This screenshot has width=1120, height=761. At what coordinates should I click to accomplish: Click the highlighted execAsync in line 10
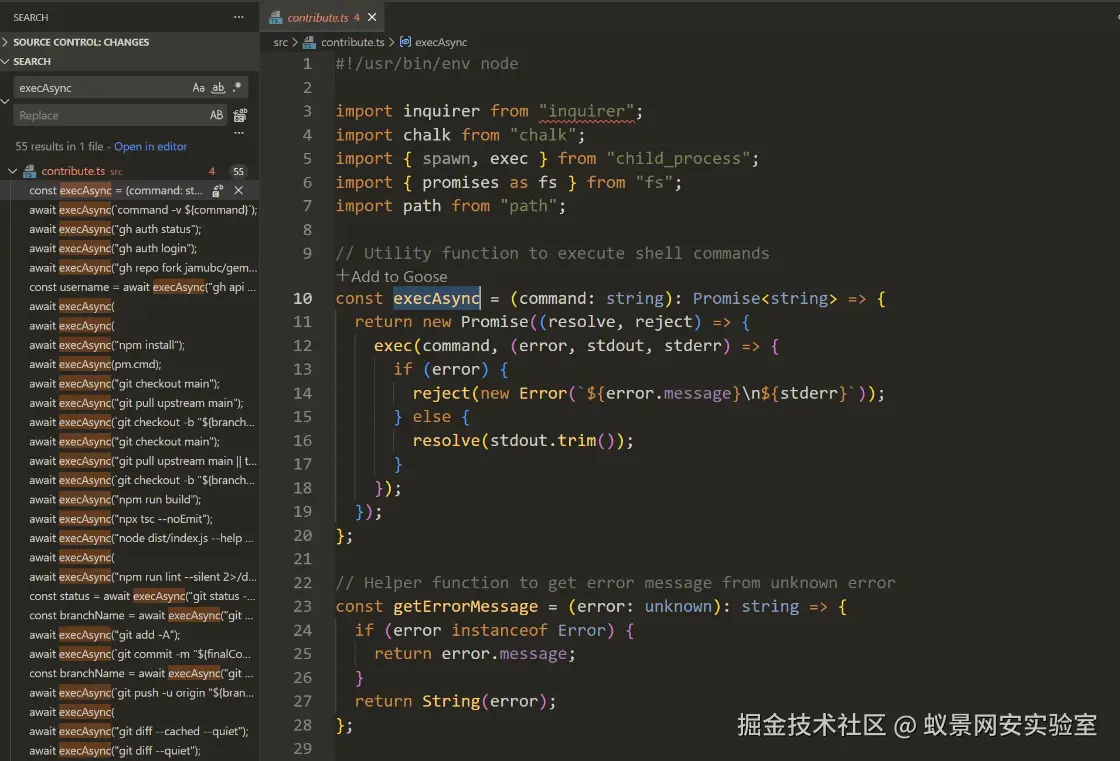click(436, 299)
